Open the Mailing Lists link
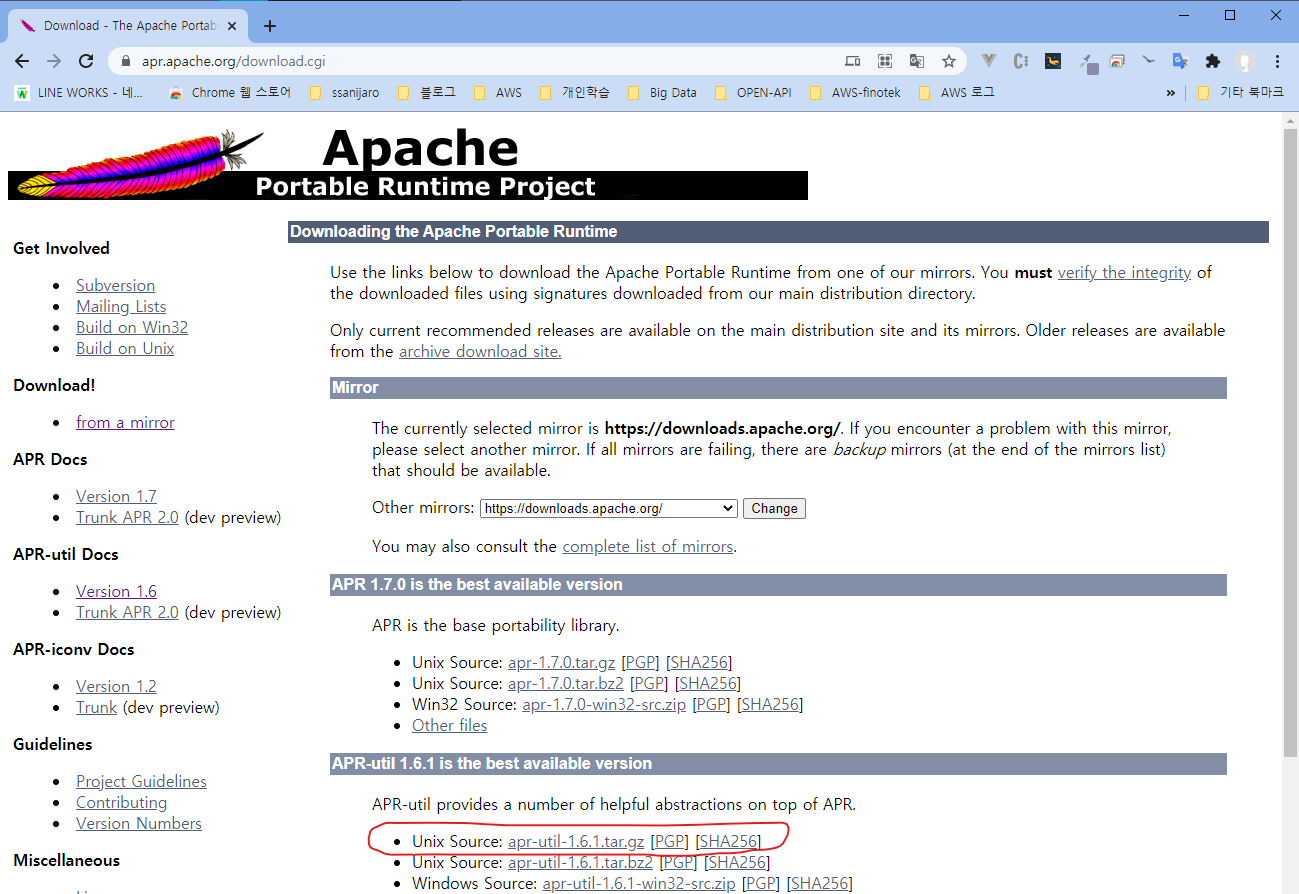Screen dimensions: 1299x894 [x=121, y=306]
